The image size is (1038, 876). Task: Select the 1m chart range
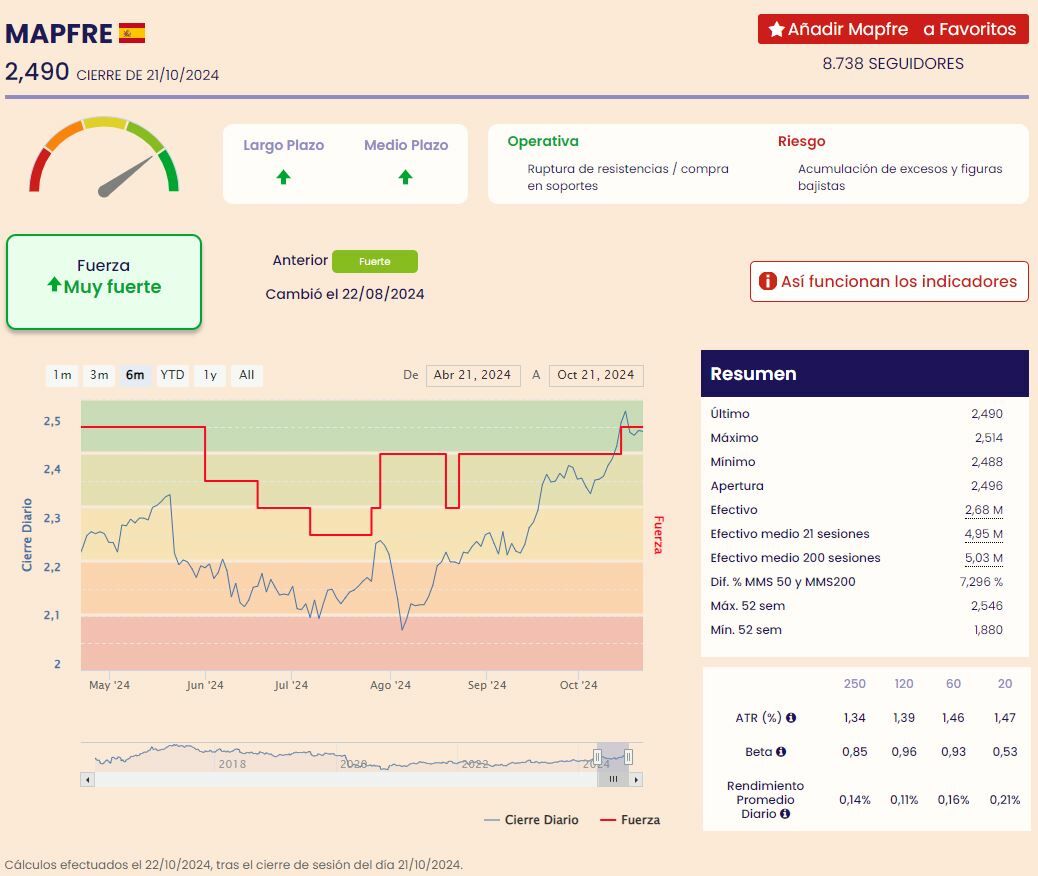point(62,375)
